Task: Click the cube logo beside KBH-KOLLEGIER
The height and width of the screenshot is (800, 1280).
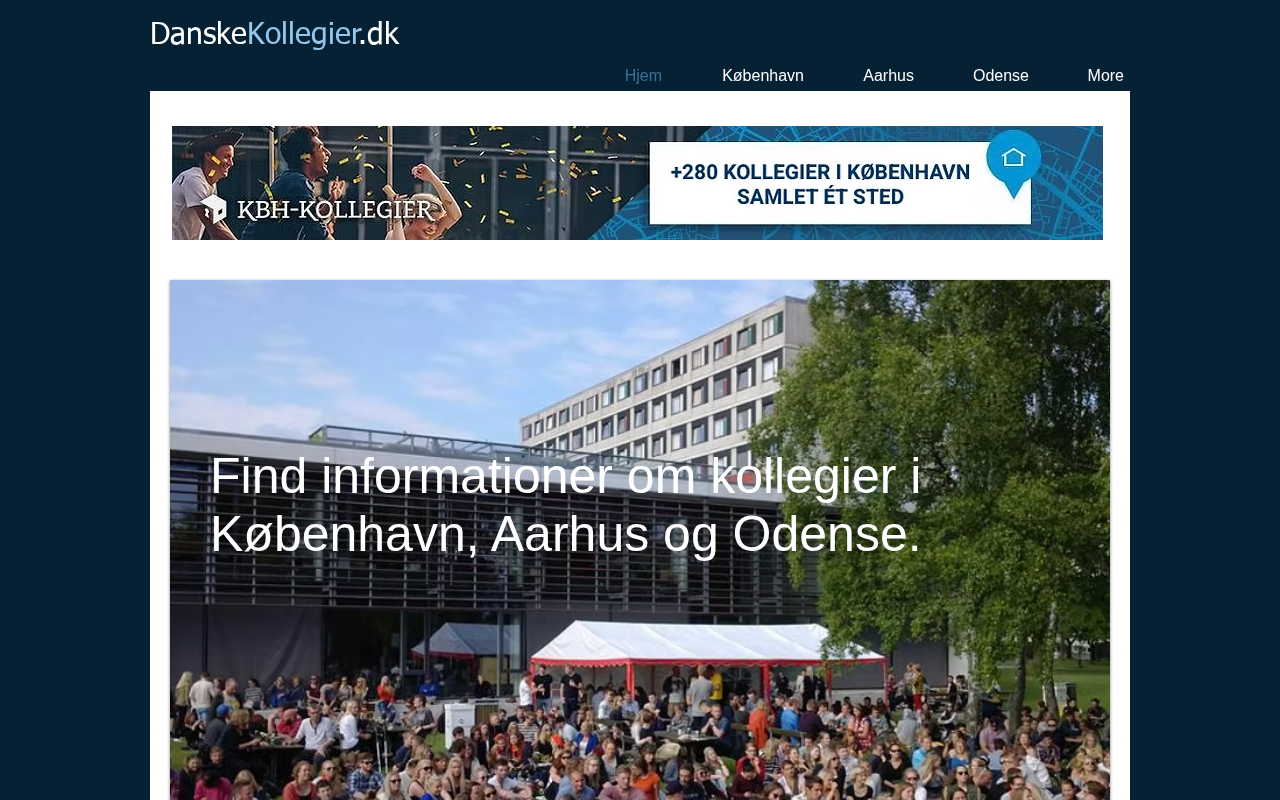Action: (213, 210)
